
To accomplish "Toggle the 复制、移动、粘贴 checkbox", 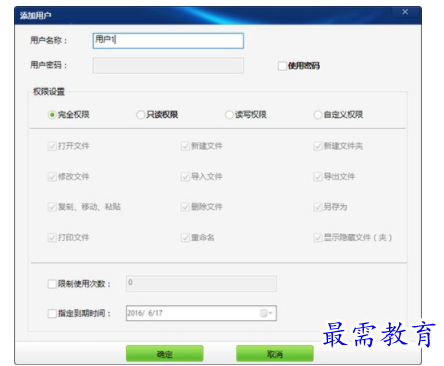I will click(52, 207).
